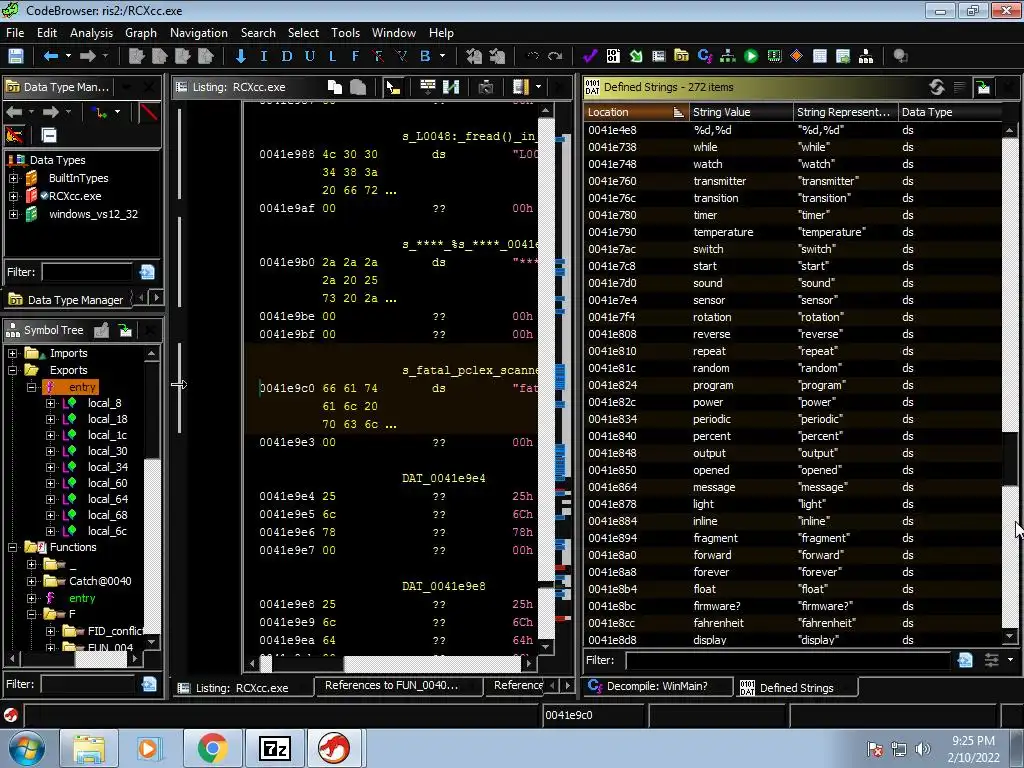Sort by String Value column header
Image resolution: width=1024 pixels, height=768 pixels.
pyautogui.click(x=741, y=112)
